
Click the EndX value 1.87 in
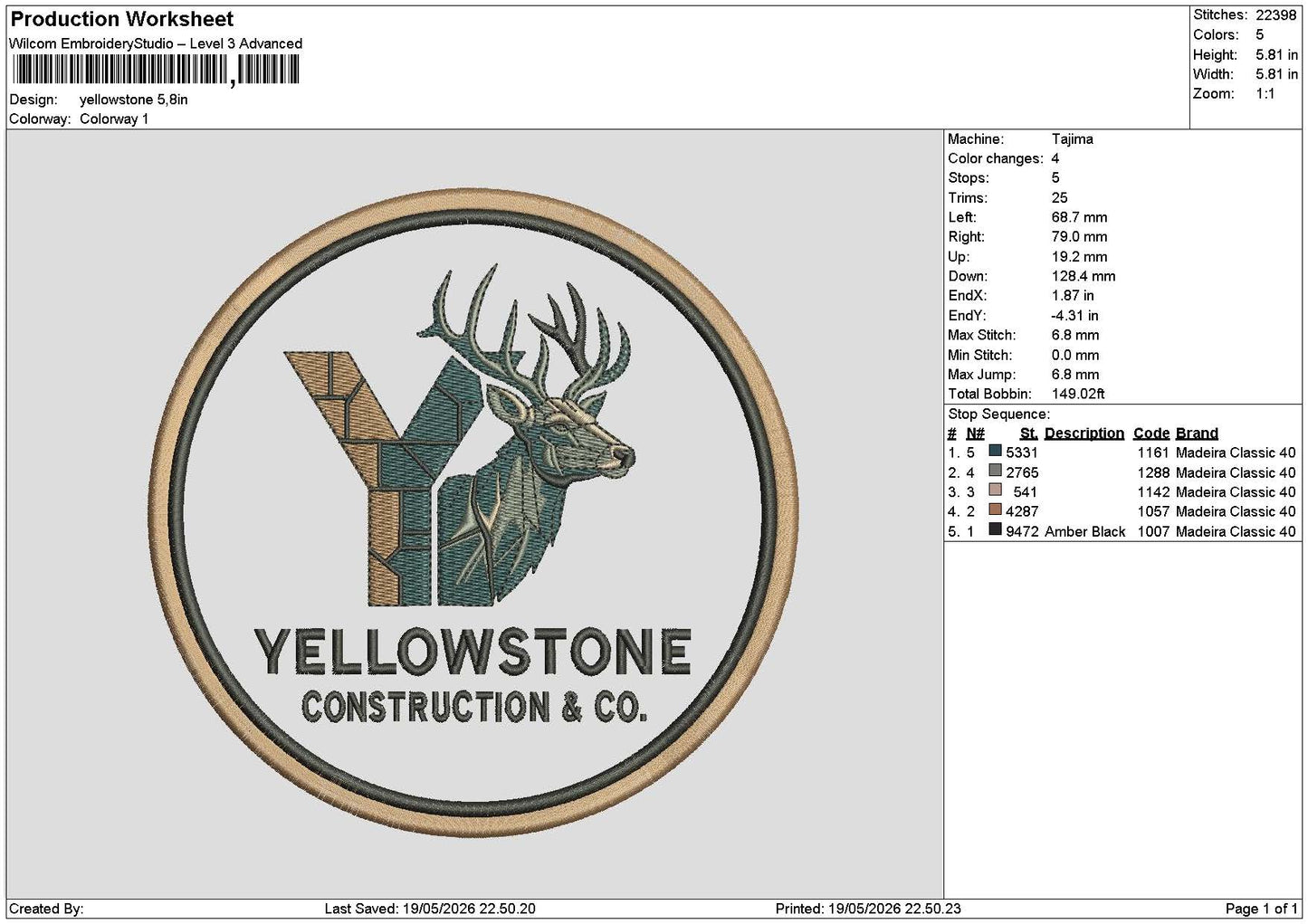pyautogui.click(x=1073, y=296)
